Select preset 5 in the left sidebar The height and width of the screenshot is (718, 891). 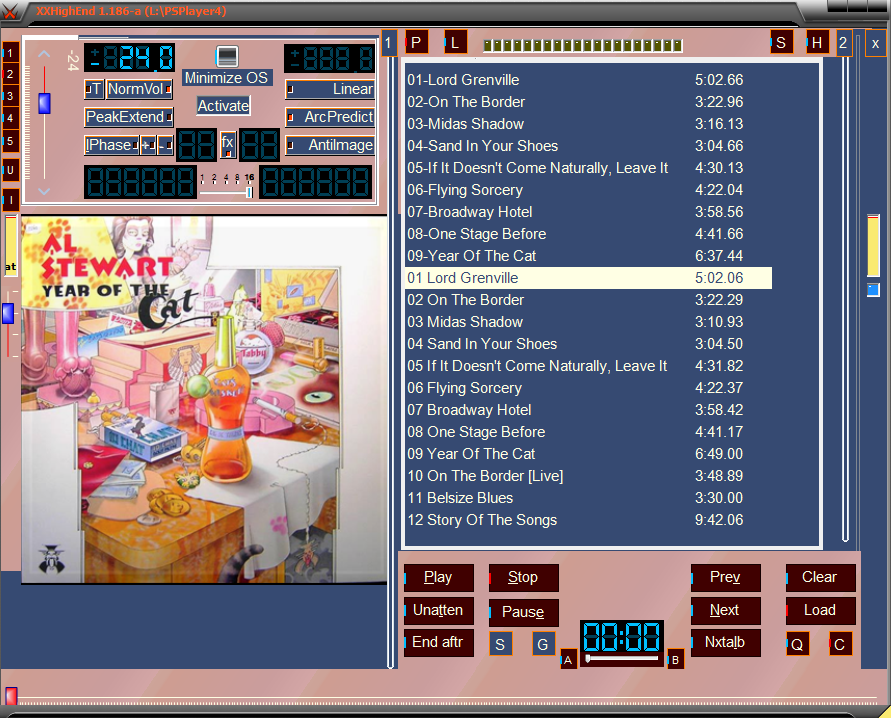[x=10, y=140]
